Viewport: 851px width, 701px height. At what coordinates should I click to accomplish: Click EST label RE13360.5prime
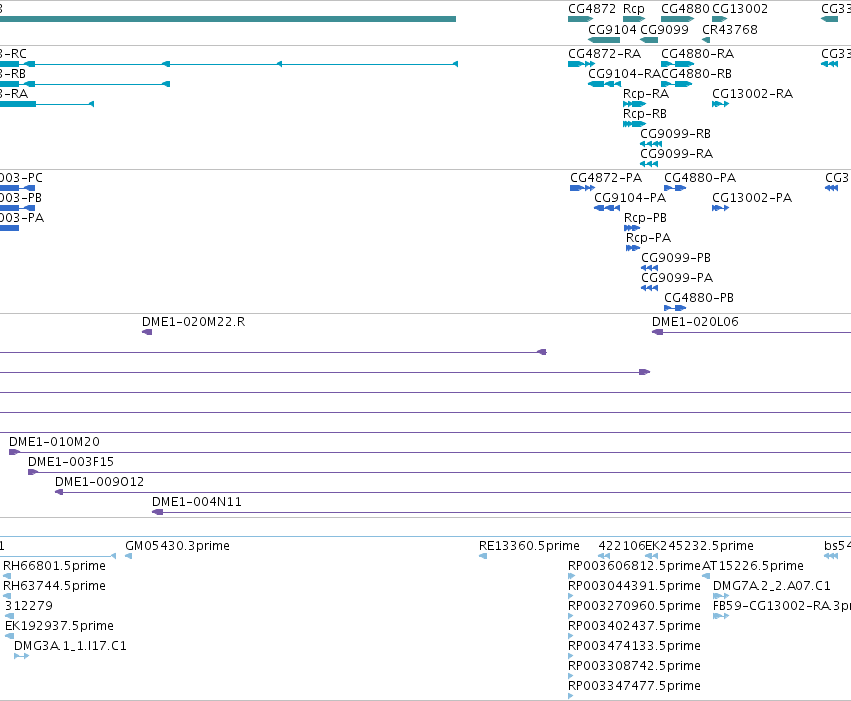(529, 546)
